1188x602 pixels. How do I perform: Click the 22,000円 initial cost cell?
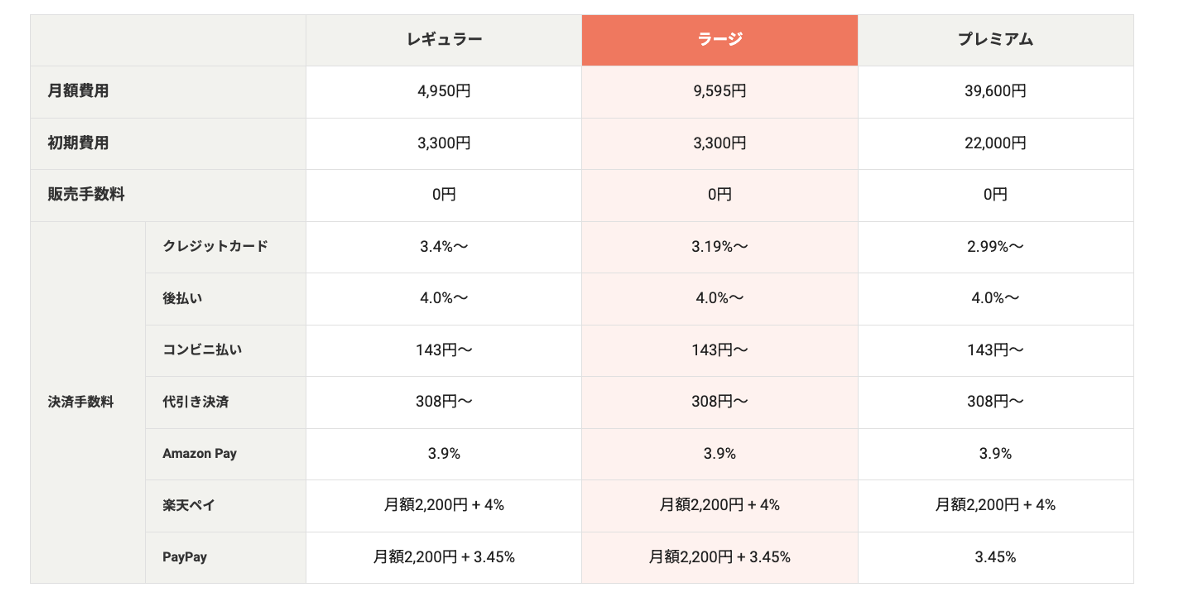pos(995,143)
